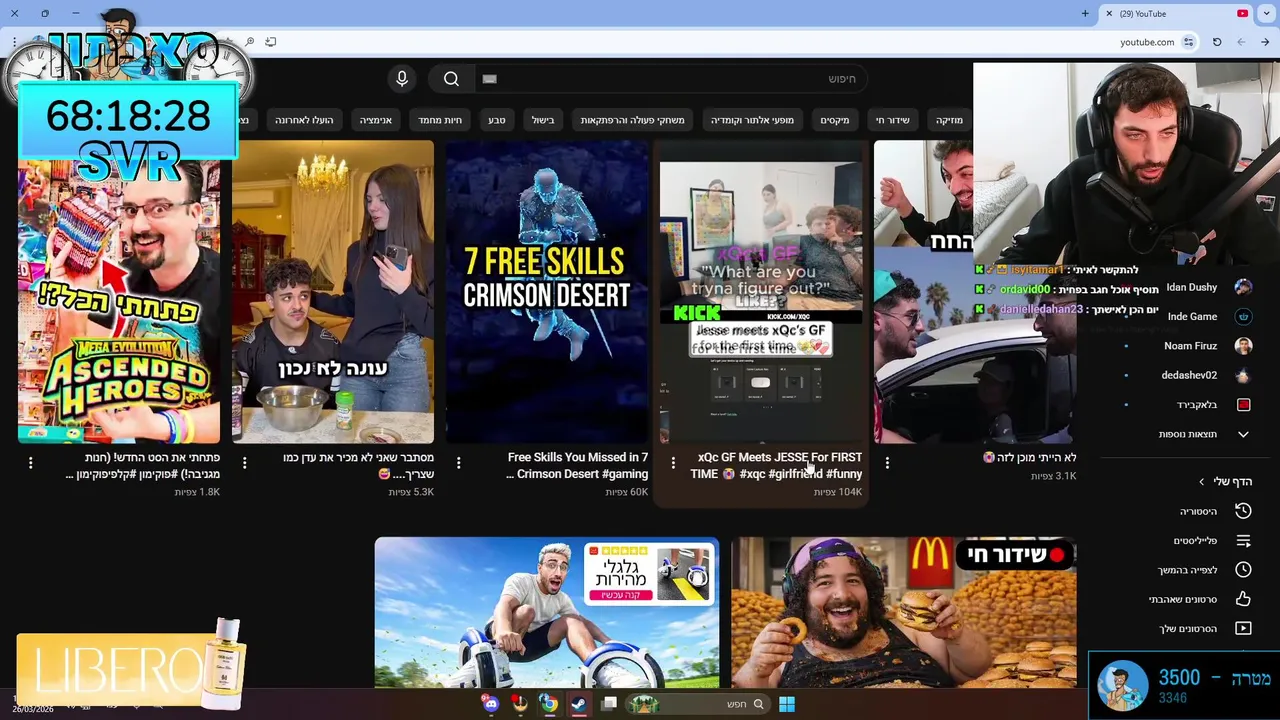This screenshot has height=720, width=1280.
Task: Open the My Page (הדף שלי) chevron
Action: coord(1202,482)
